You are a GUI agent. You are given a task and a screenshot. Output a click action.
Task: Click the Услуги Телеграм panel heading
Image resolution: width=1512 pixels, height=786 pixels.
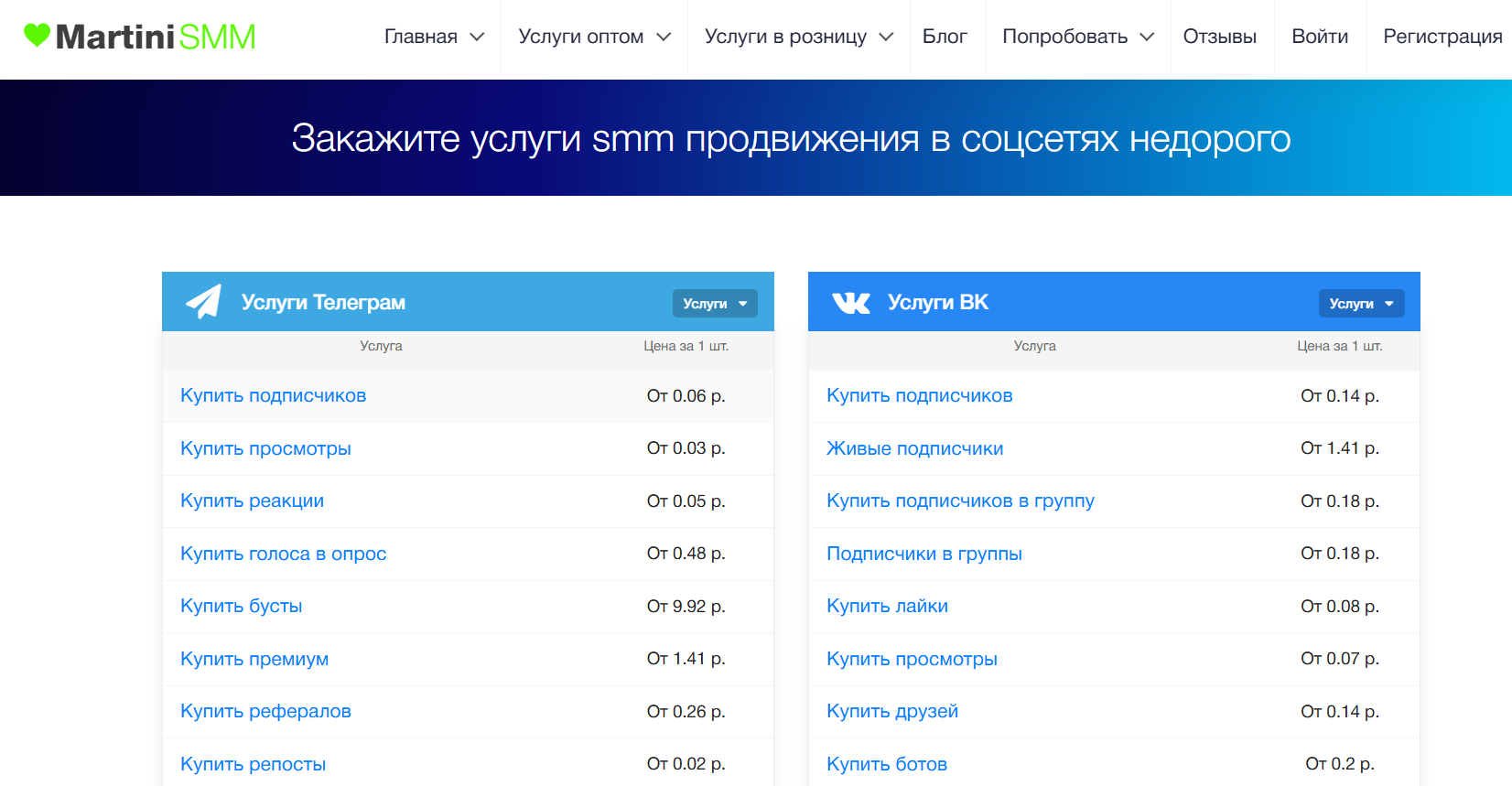point(323,303)
